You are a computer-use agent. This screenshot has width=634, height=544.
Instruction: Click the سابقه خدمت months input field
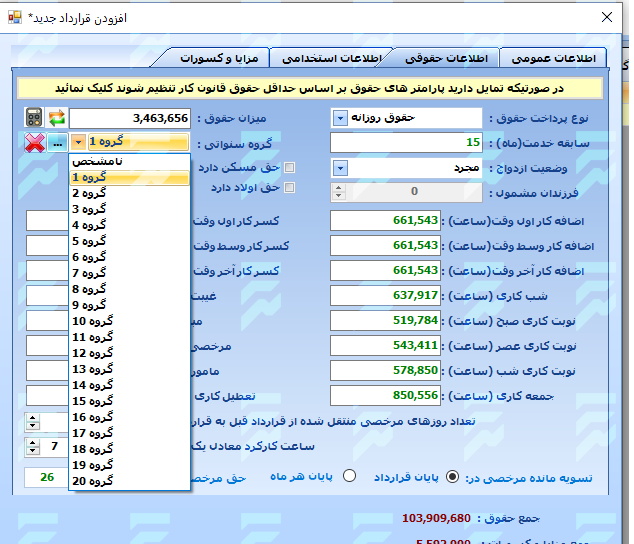click(x=421, y=142)
